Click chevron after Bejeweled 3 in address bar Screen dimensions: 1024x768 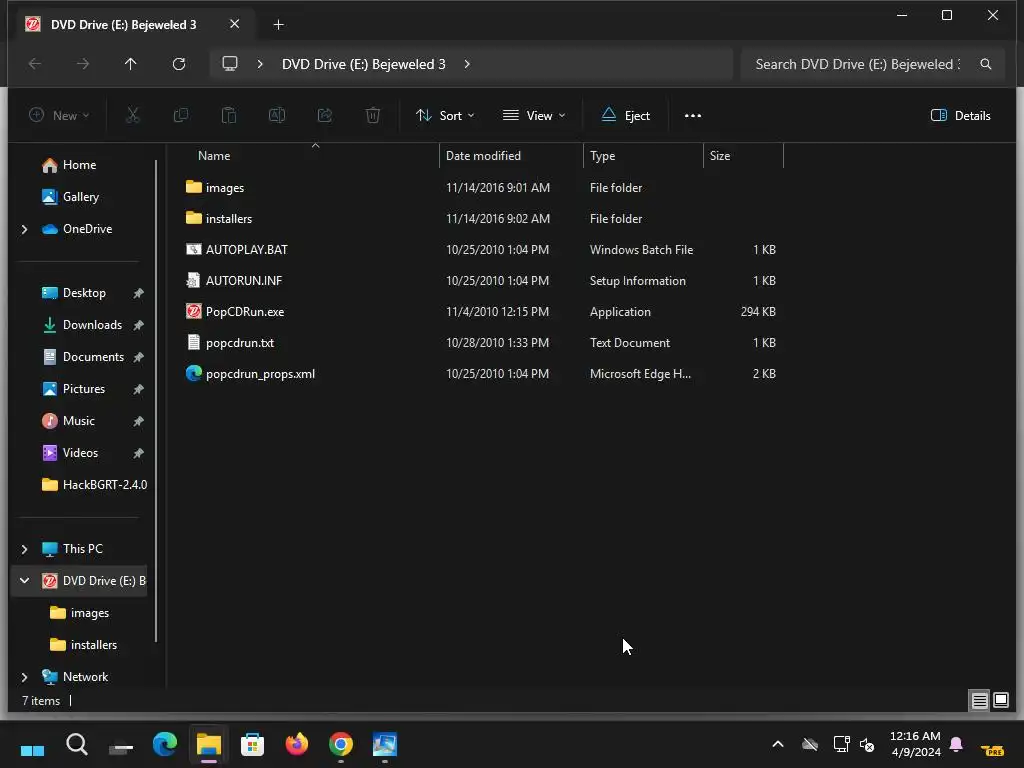click(x=467, y=64)
